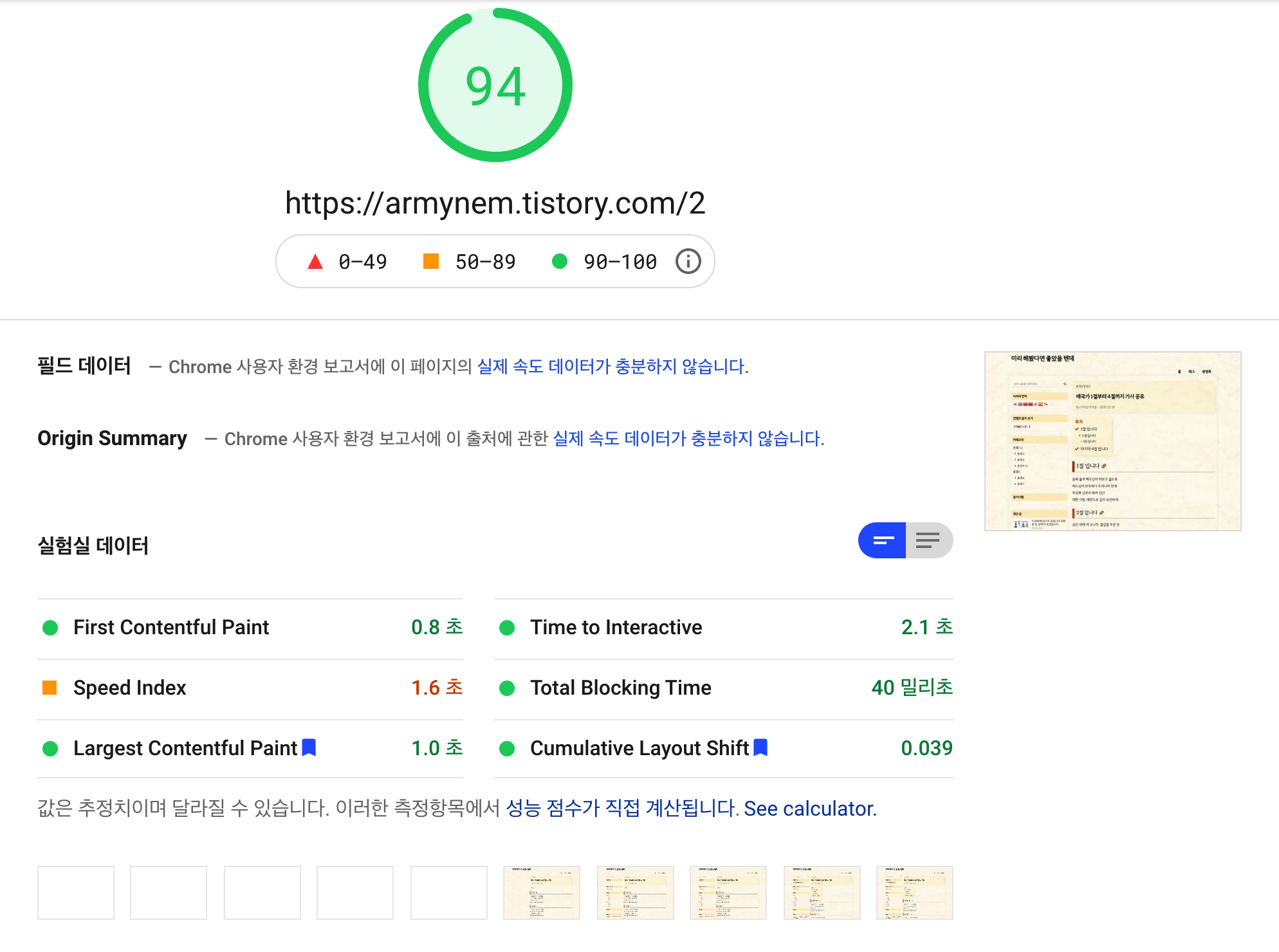Open the Origin Summary 실제 속도 데이터 link
This screenshot has width=1279, height=952.
(687, 439)
